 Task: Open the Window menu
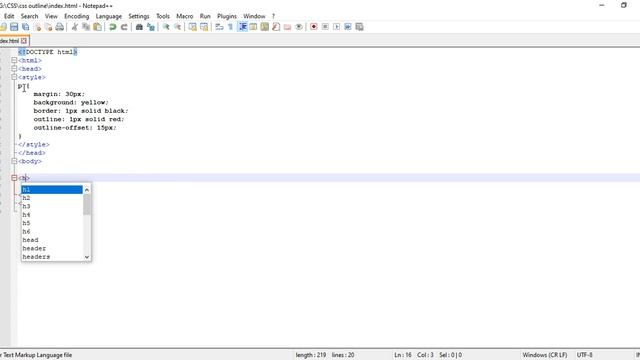[254, 16]
